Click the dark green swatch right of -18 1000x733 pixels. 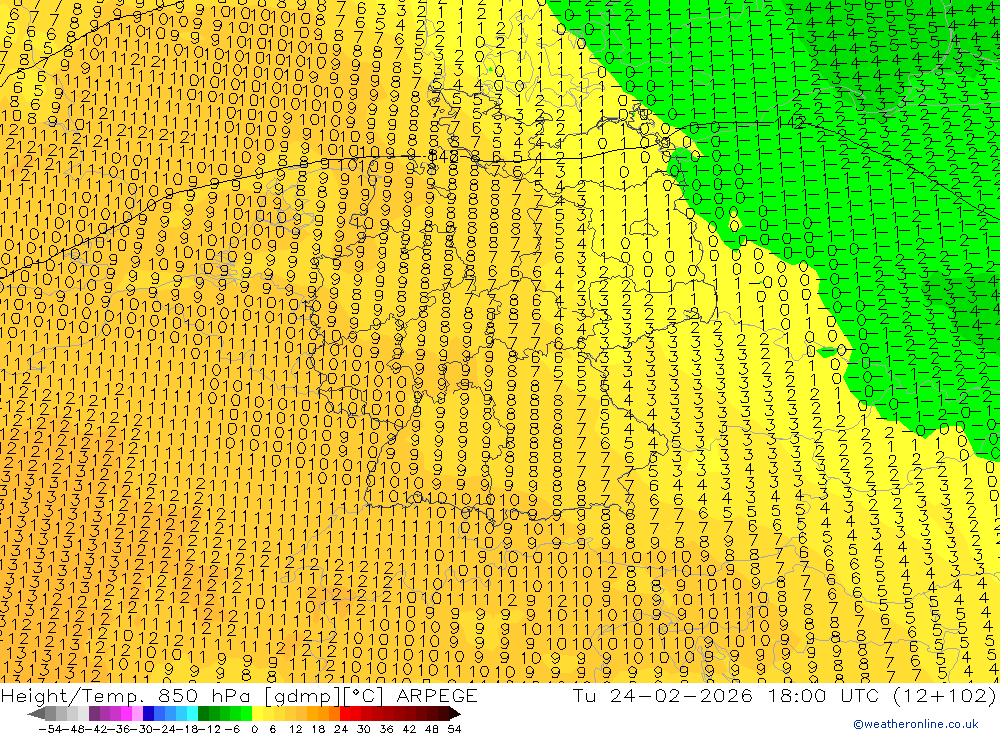click(x=203, y=714)
